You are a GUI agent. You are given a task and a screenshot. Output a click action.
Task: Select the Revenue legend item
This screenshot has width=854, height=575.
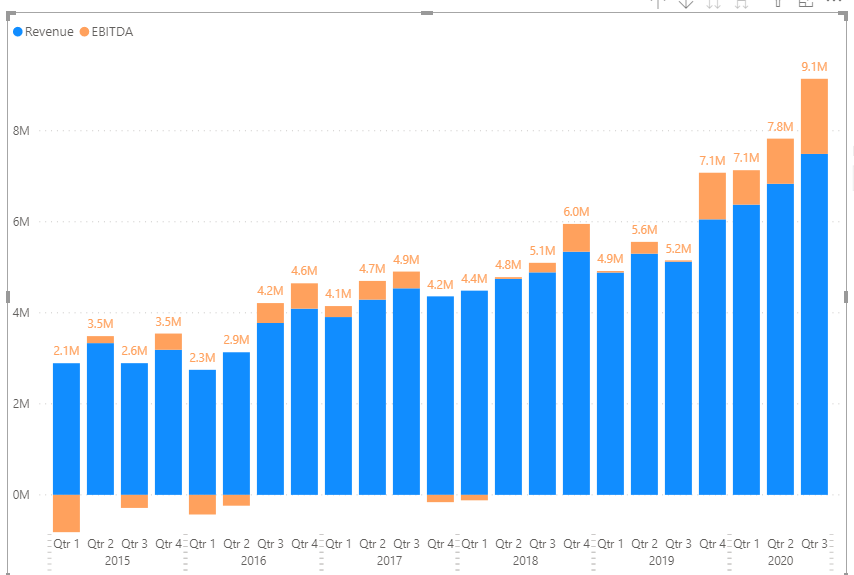(43, 32)
